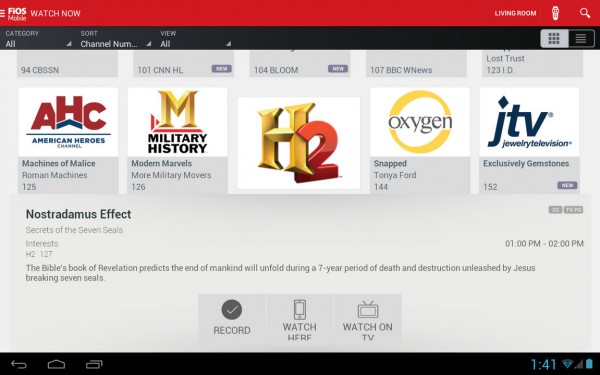Expand the Category dropdown
The image size is (600, 375).
click(x=38, y=39)
